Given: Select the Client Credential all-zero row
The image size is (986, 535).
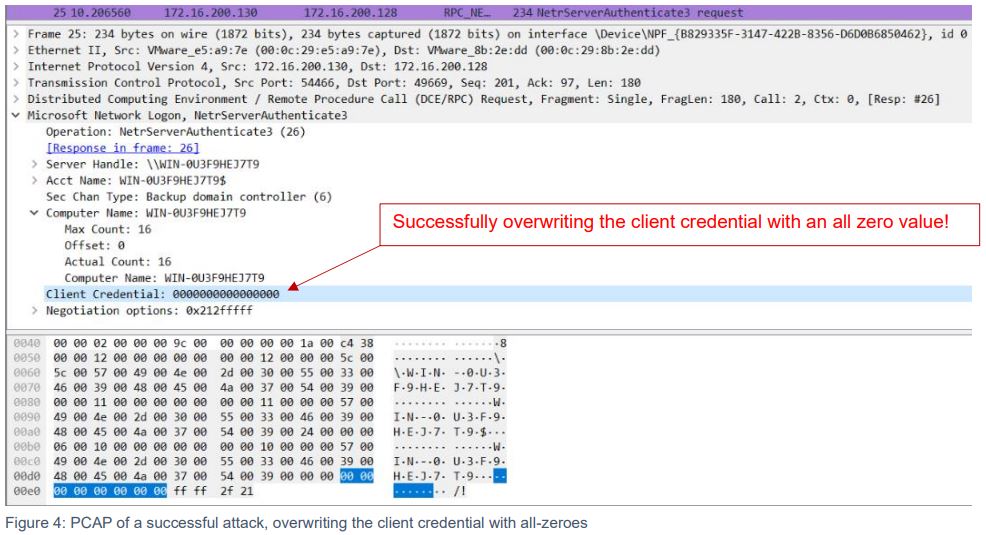Looking at the screenshot, I should pos(508,294).
